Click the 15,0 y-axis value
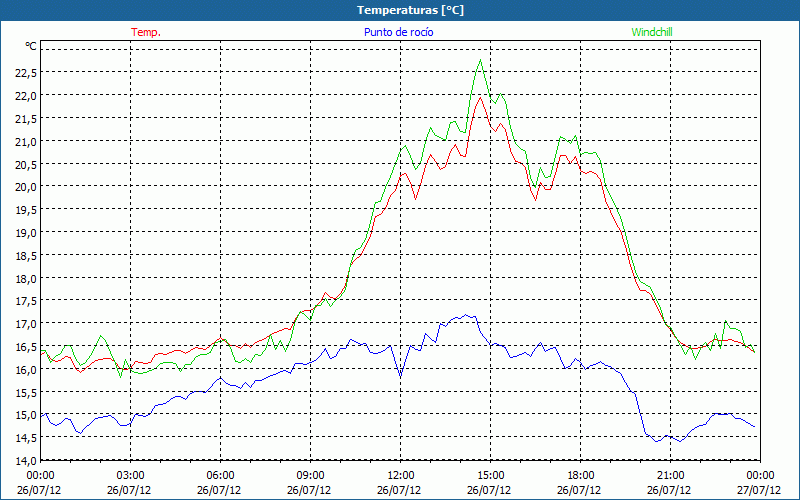This screenshot has width=800, height=500. tap(26, 415)
